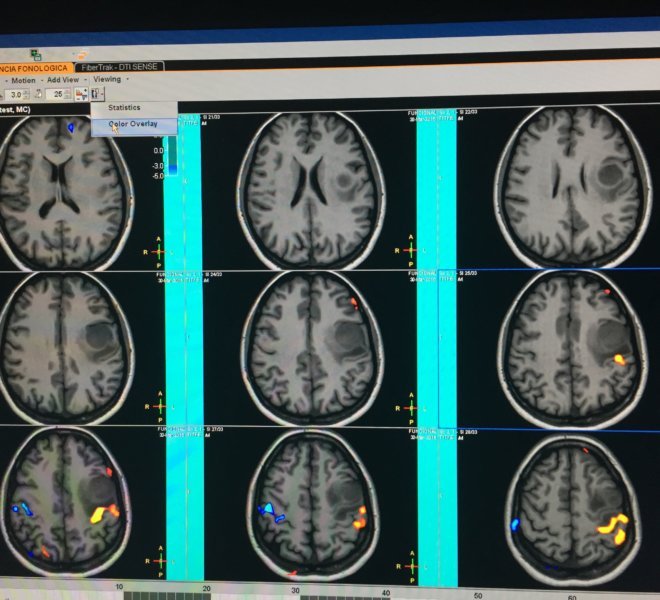660x600 pixels.
Task: Click the red-blue threshold icon in toolbar
Action: [79, 93]
